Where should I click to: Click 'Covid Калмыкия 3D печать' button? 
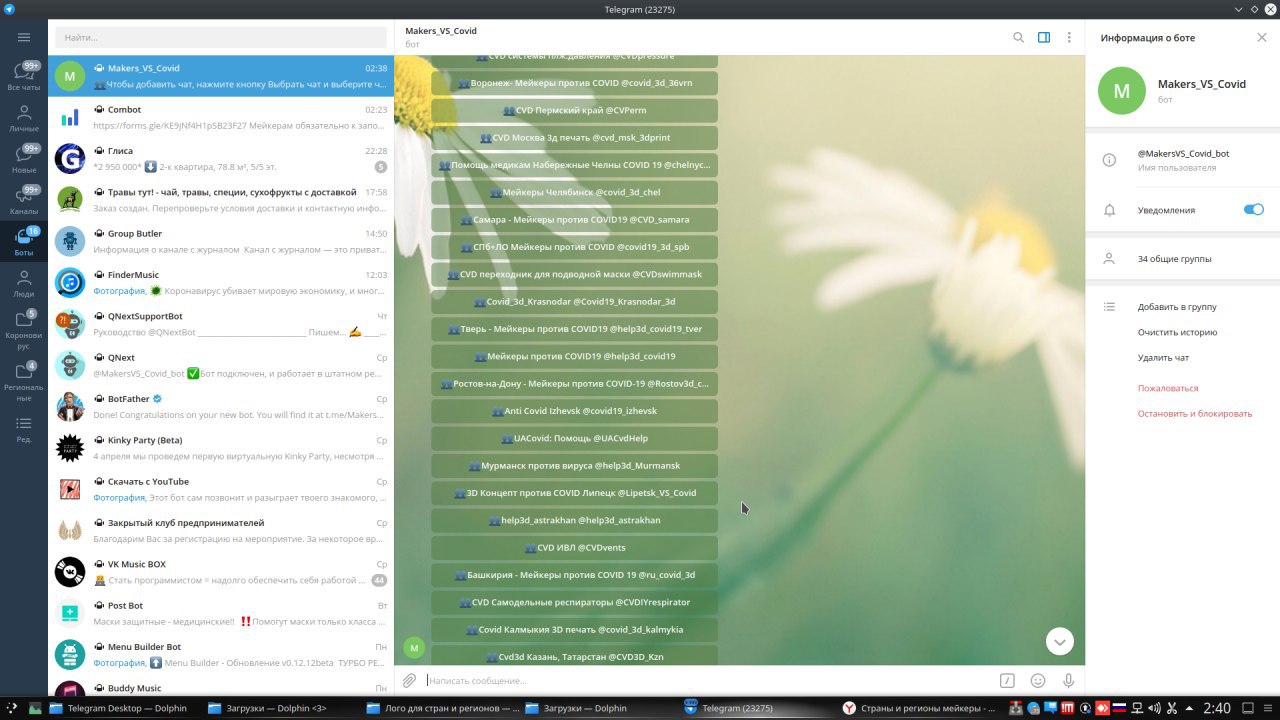click(x=574, y=629)
